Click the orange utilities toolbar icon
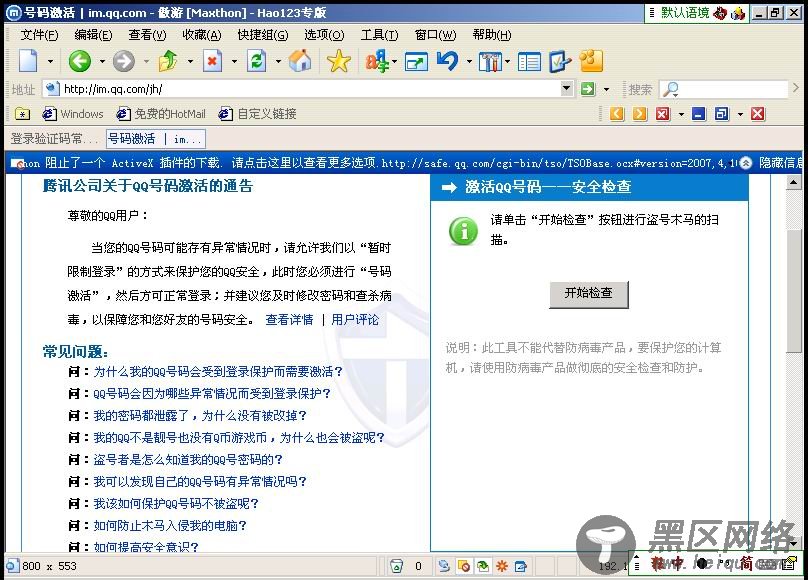This screenshot has height=580, width=808. pos(591,61)
